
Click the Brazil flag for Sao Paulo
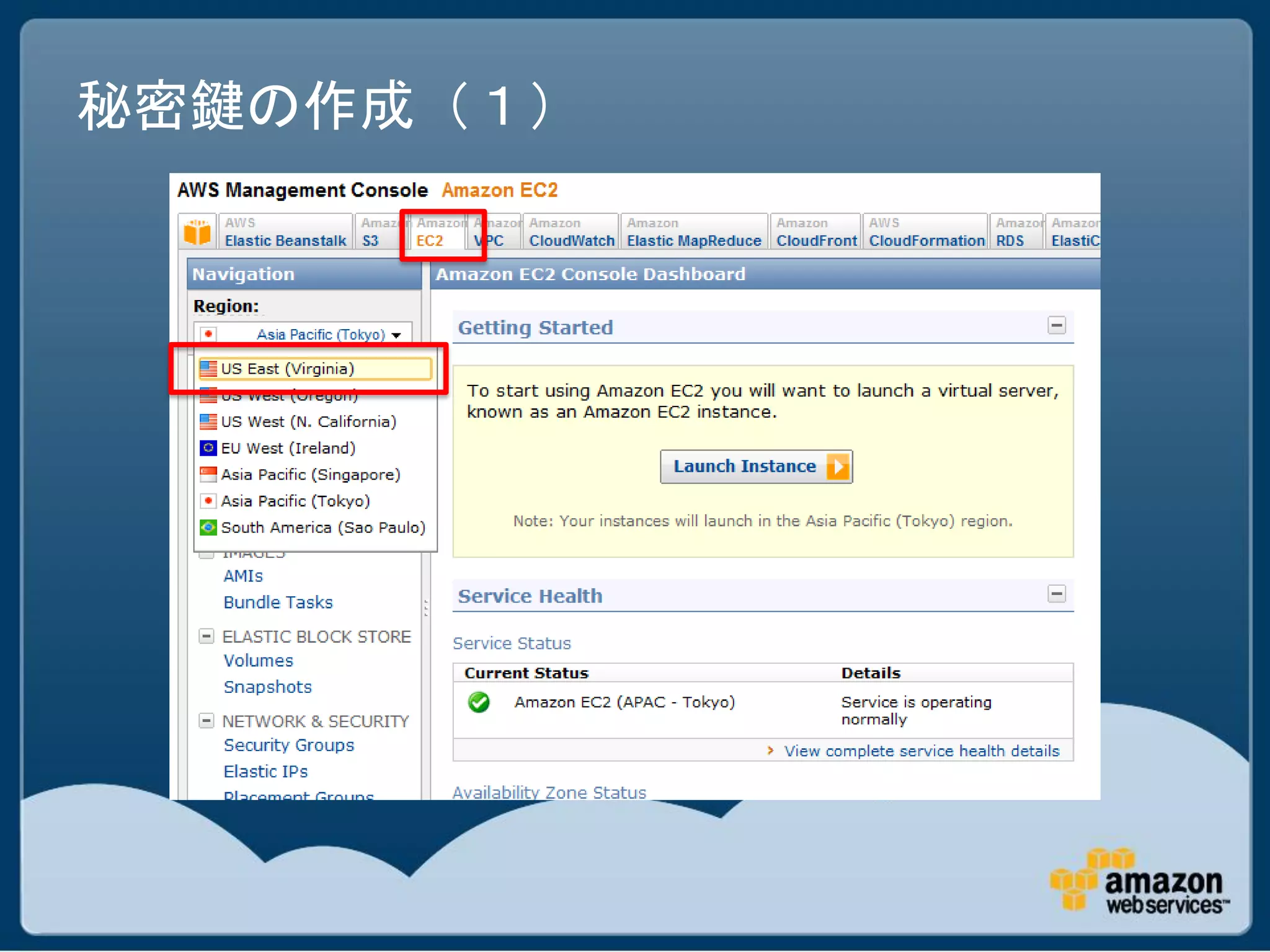[x=208, y=527]
